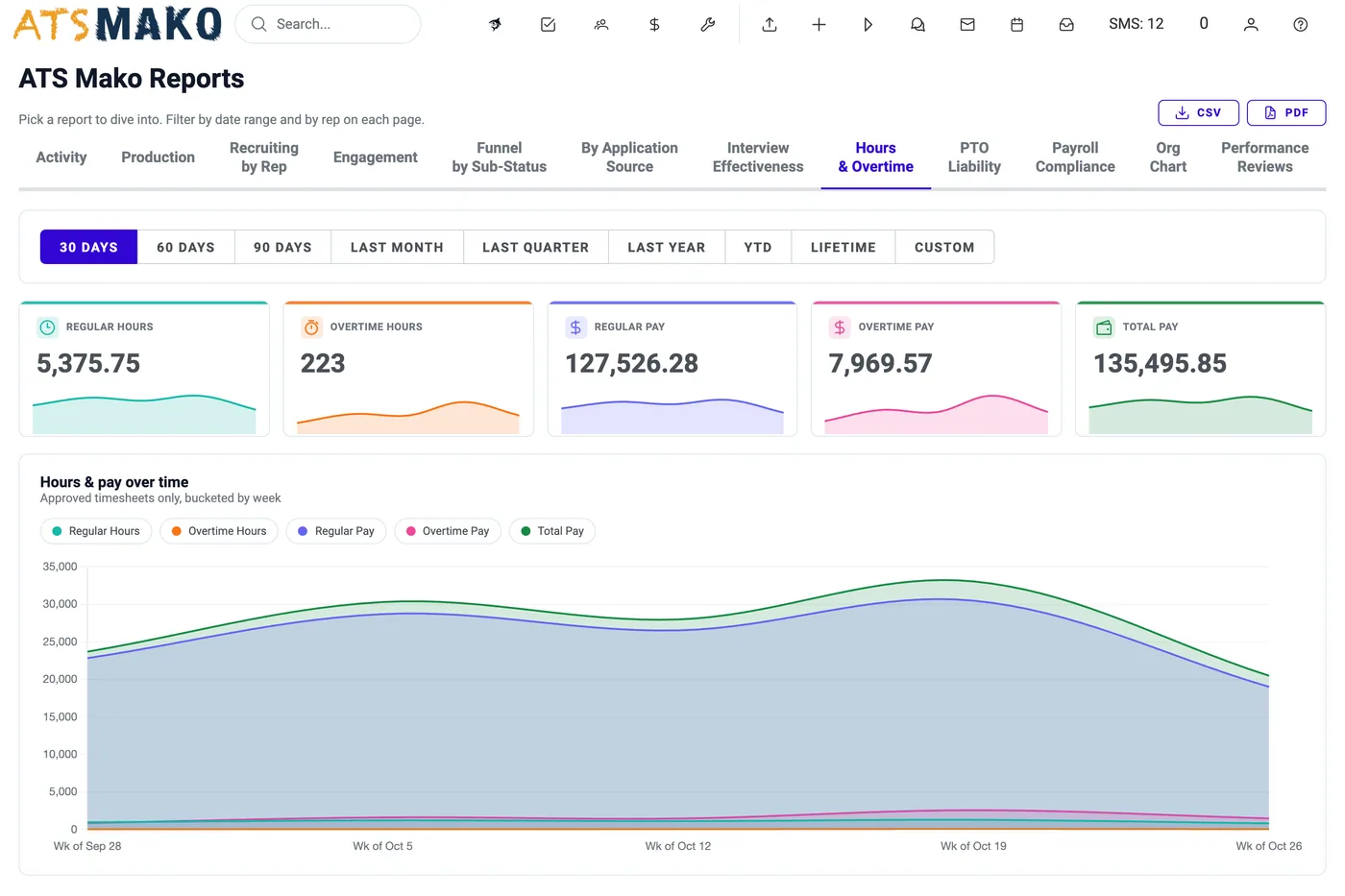The width and height of the screenshot is (1345, 896).
Task: Select the 90 DAYS date range
Action: coord(282,247)
